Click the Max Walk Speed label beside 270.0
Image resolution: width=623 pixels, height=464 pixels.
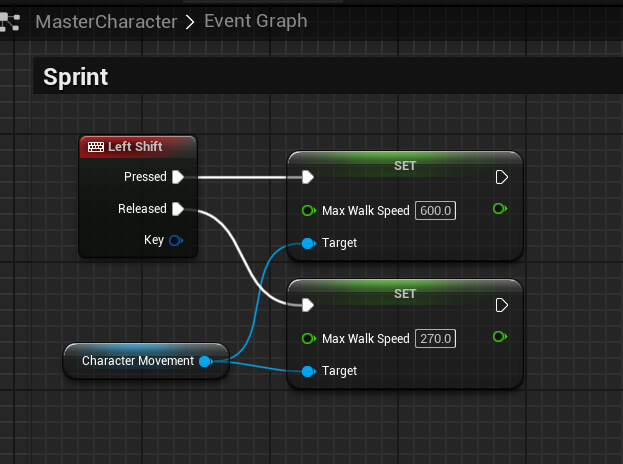tap(366, 338)
